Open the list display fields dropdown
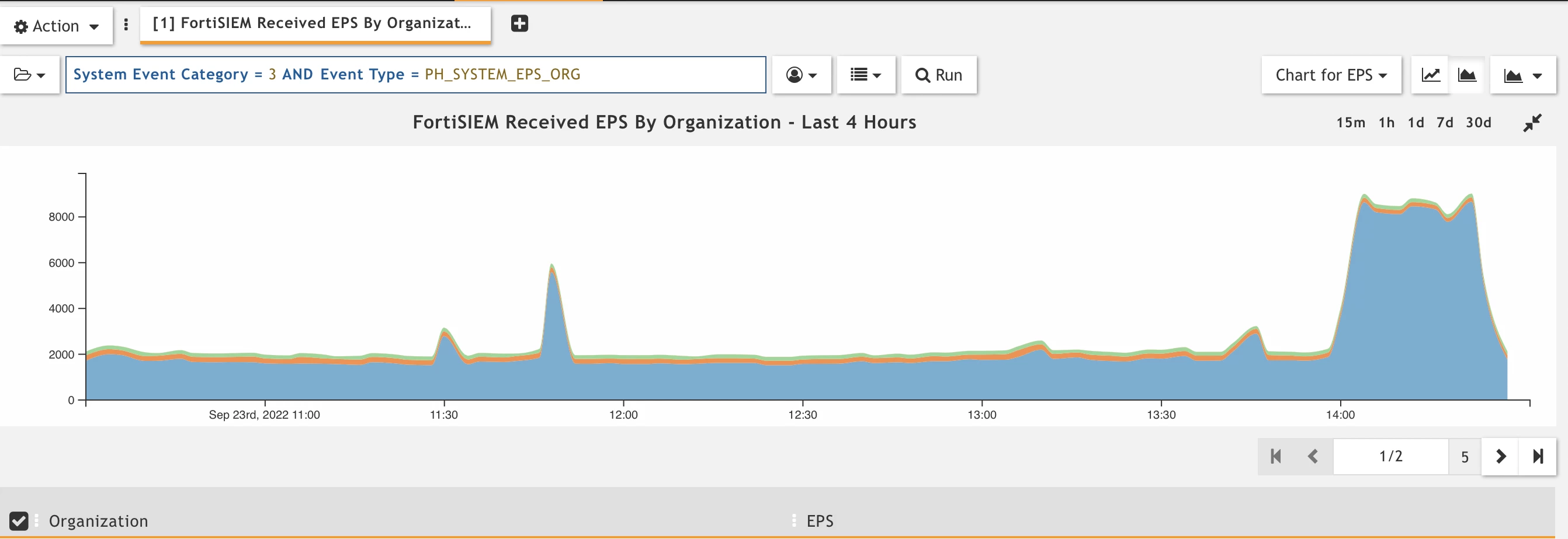This screenshot has height=539, width=1568. [866, 75]
